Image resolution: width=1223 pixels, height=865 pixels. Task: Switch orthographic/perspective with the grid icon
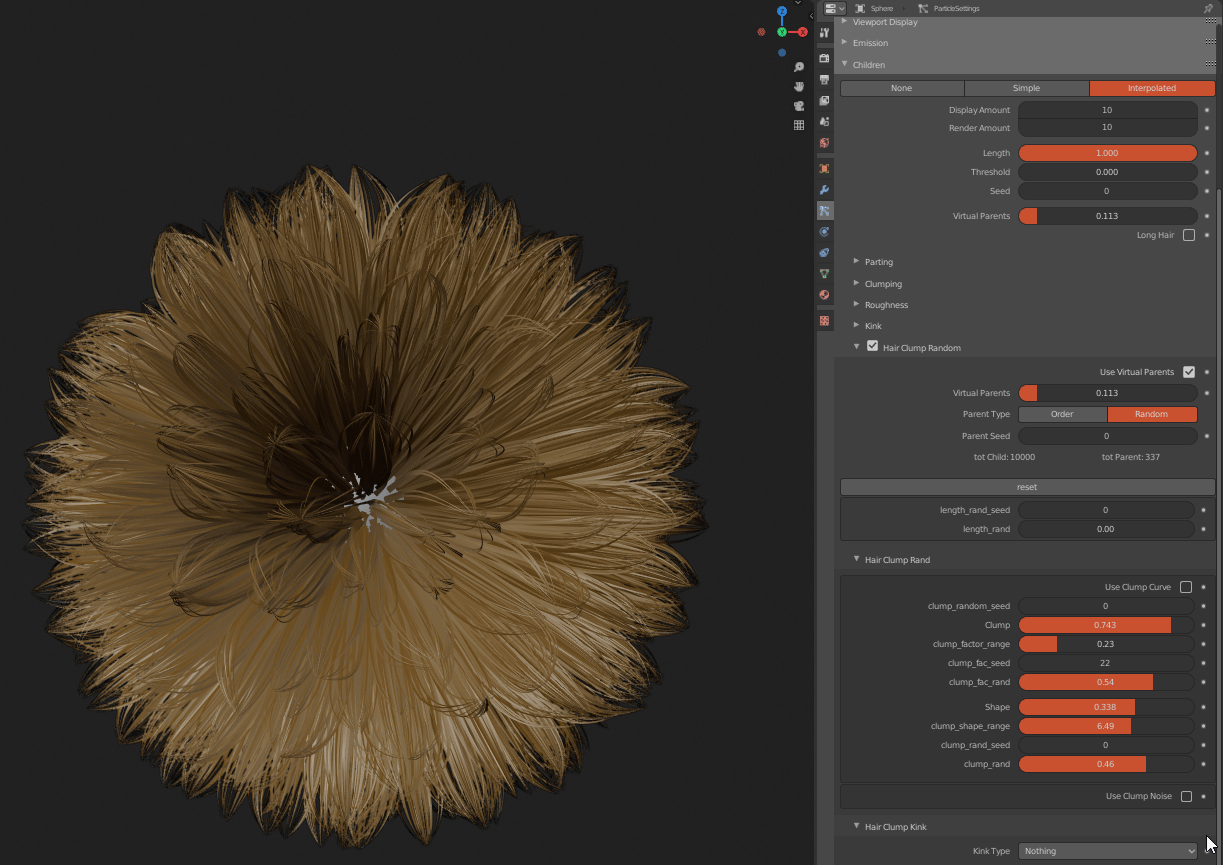(x=799, y=125)
